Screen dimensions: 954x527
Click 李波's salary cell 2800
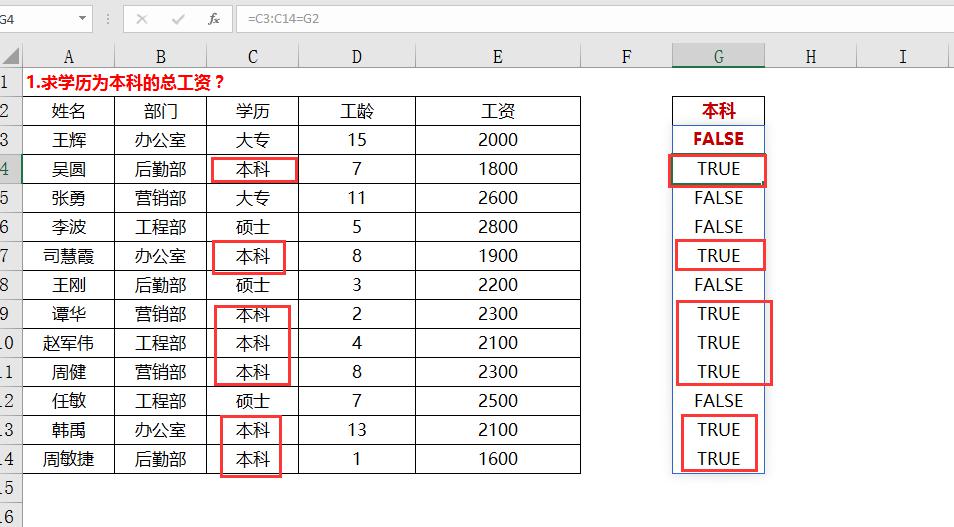coord(498,227)
